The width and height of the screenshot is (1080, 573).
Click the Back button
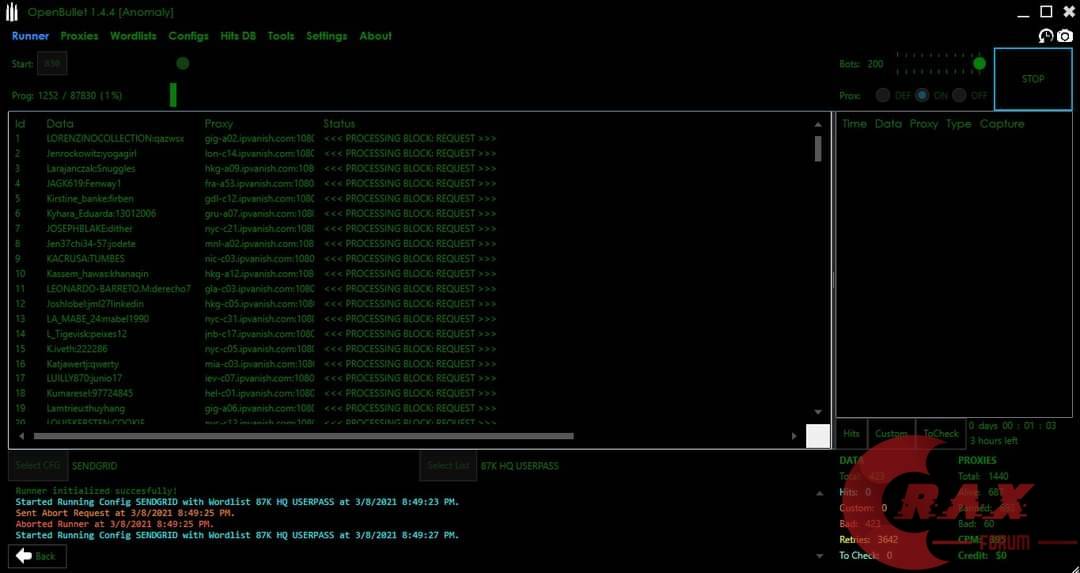click(x=37, y=556)
